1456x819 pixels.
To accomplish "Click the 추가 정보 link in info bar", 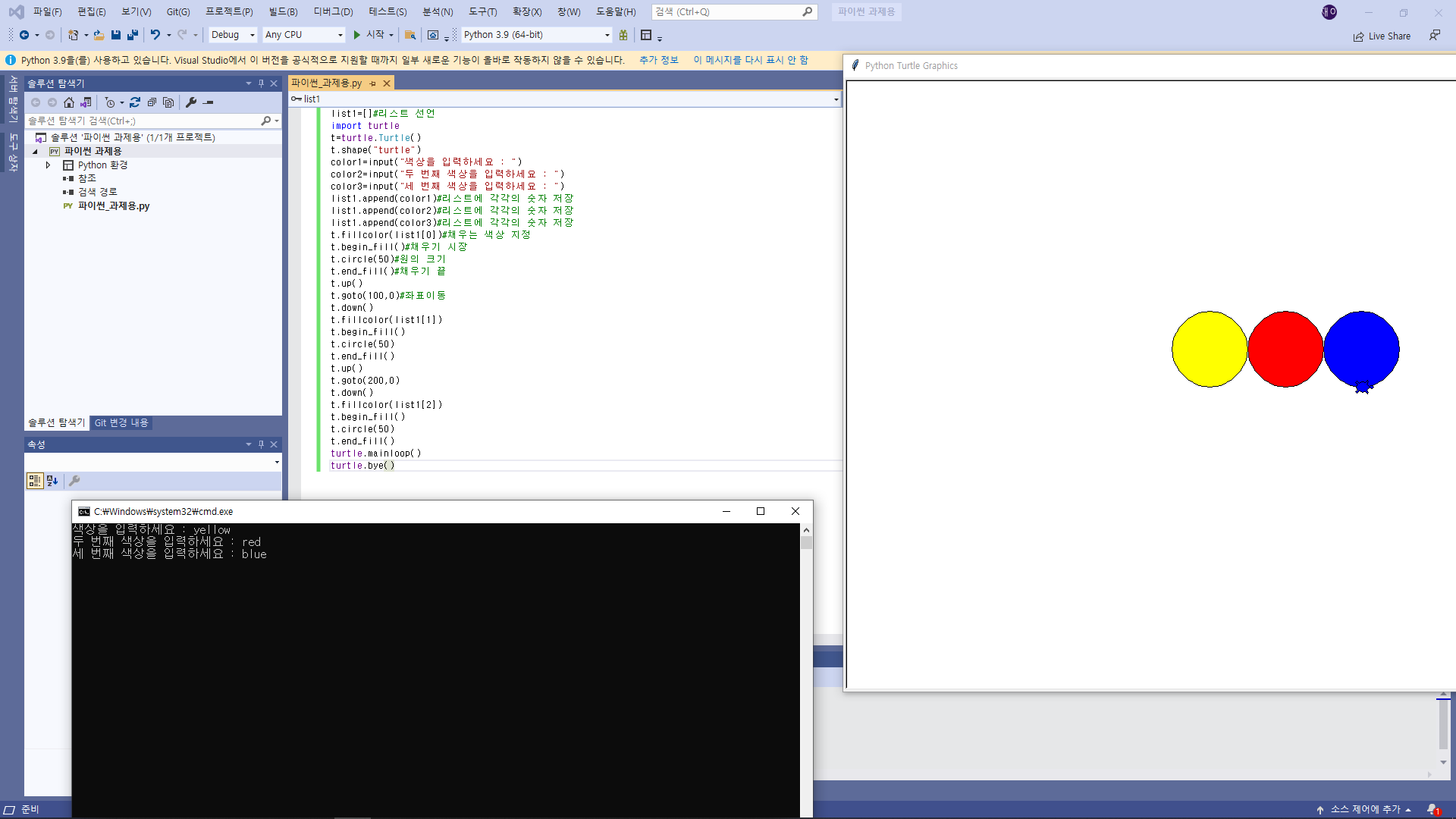I will 658,60.
